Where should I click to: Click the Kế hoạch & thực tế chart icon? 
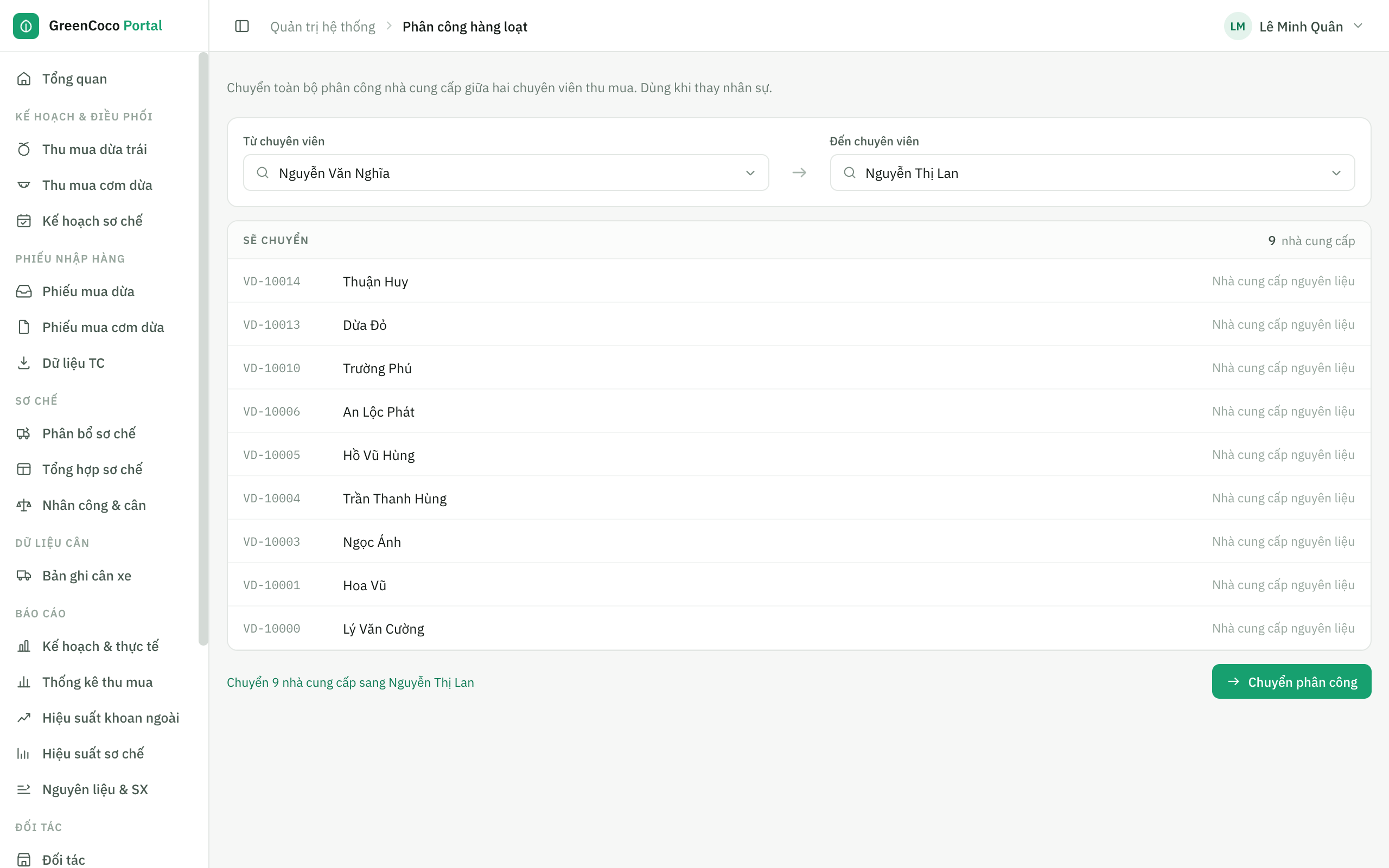click(x=23, y=646)
